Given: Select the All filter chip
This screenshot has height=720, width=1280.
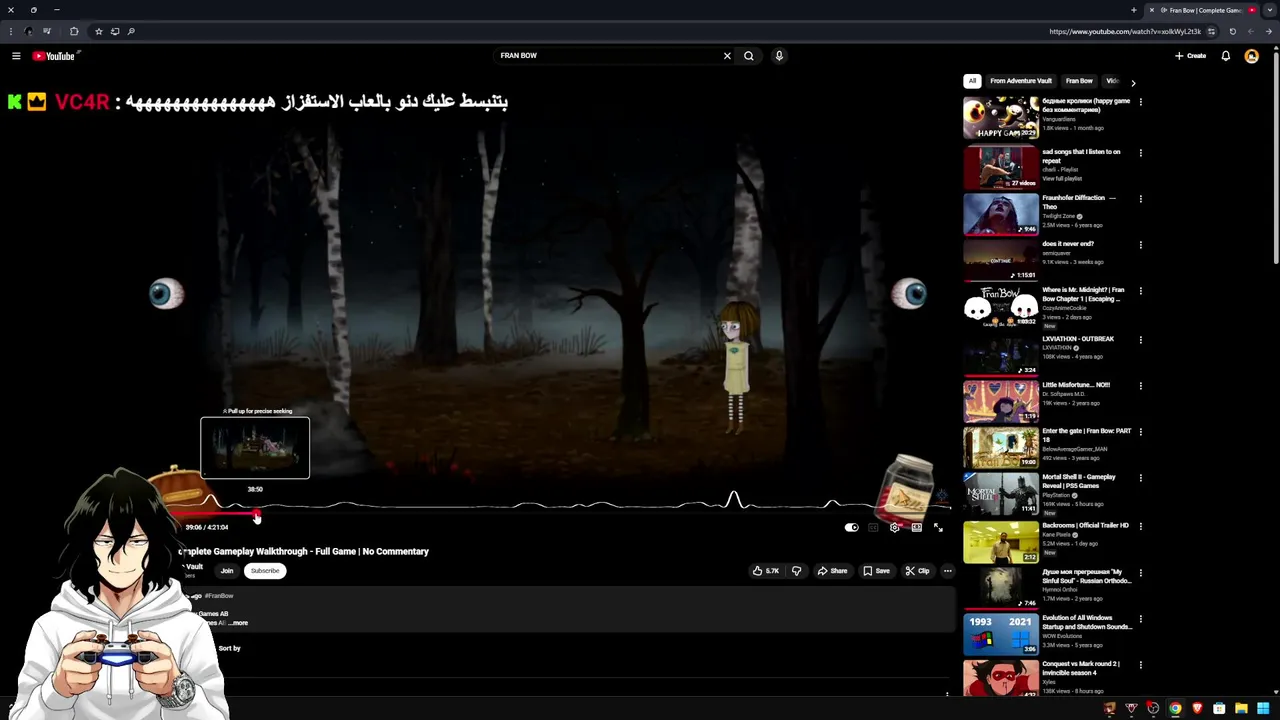Looking at the screenshot, I should 972,81.
